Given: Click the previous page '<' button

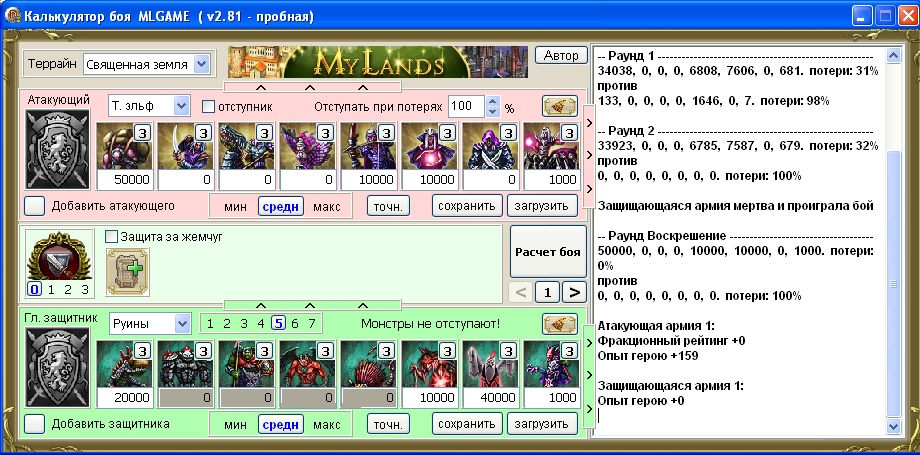Looking at the screenshot, I should [x=521, y=292].
